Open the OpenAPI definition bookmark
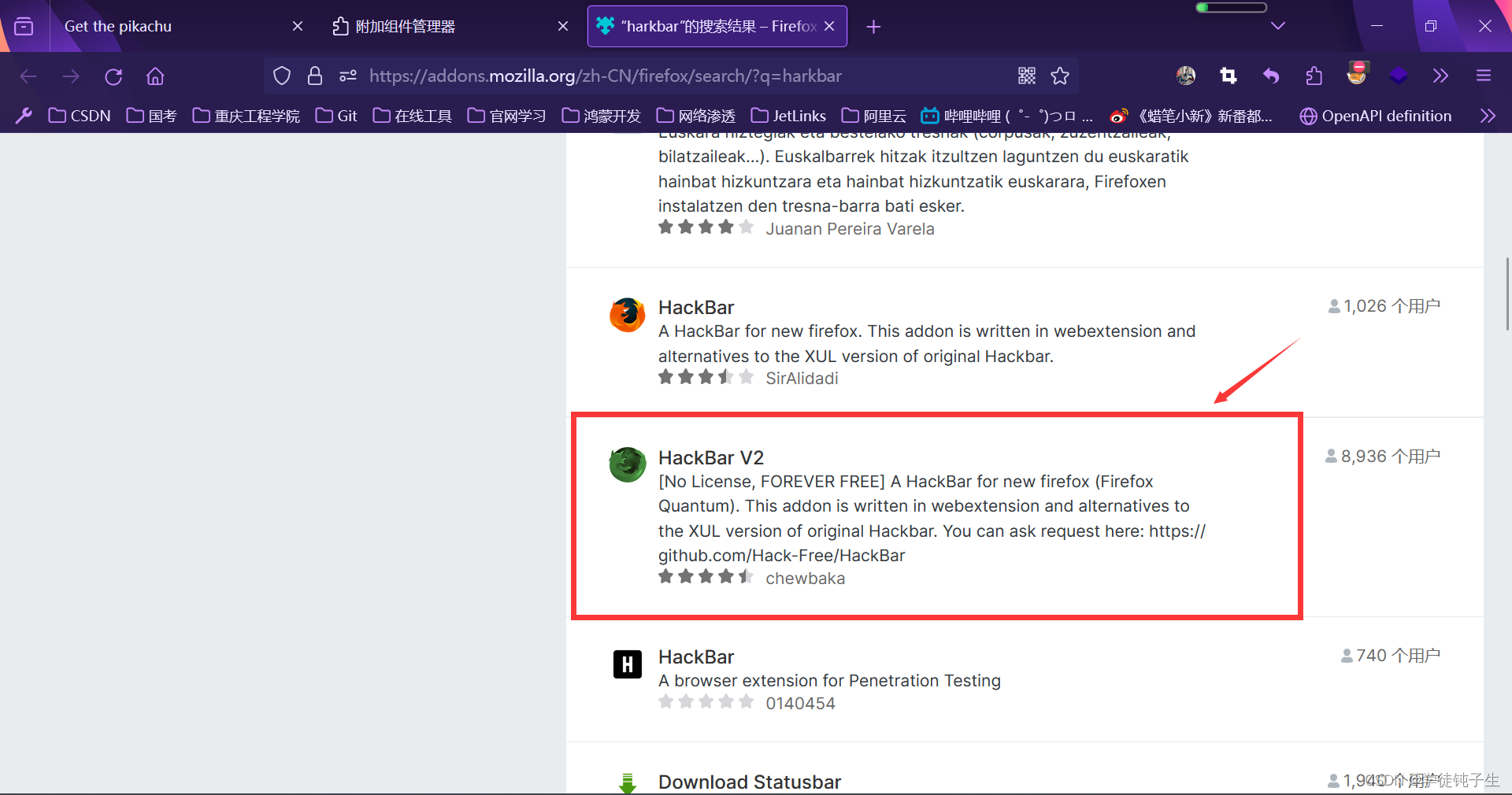 [1376, 116]
